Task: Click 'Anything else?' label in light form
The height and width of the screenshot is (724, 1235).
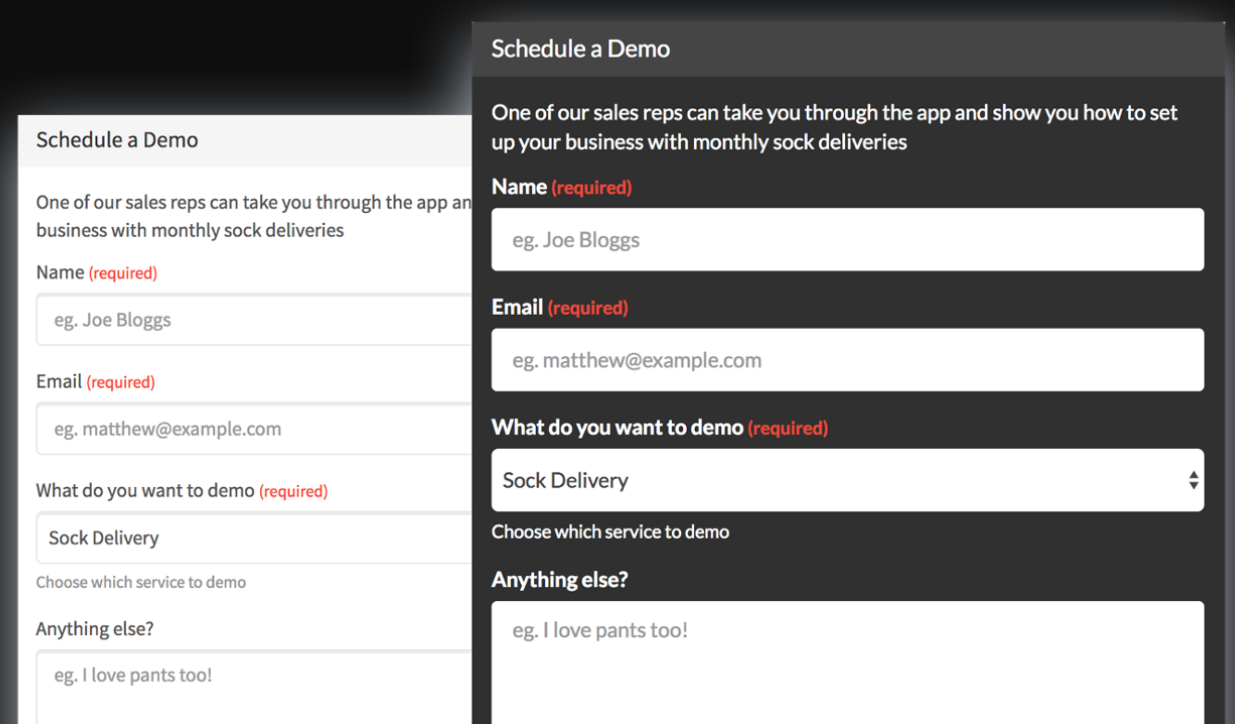Action: click(94, 629)
